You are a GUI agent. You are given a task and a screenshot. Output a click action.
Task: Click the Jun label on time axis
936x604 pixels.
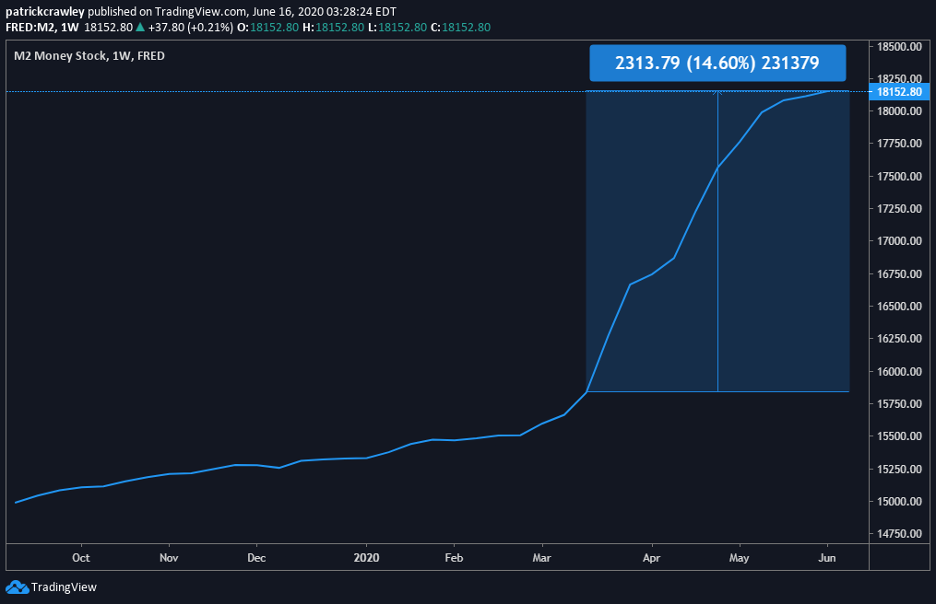828,557
